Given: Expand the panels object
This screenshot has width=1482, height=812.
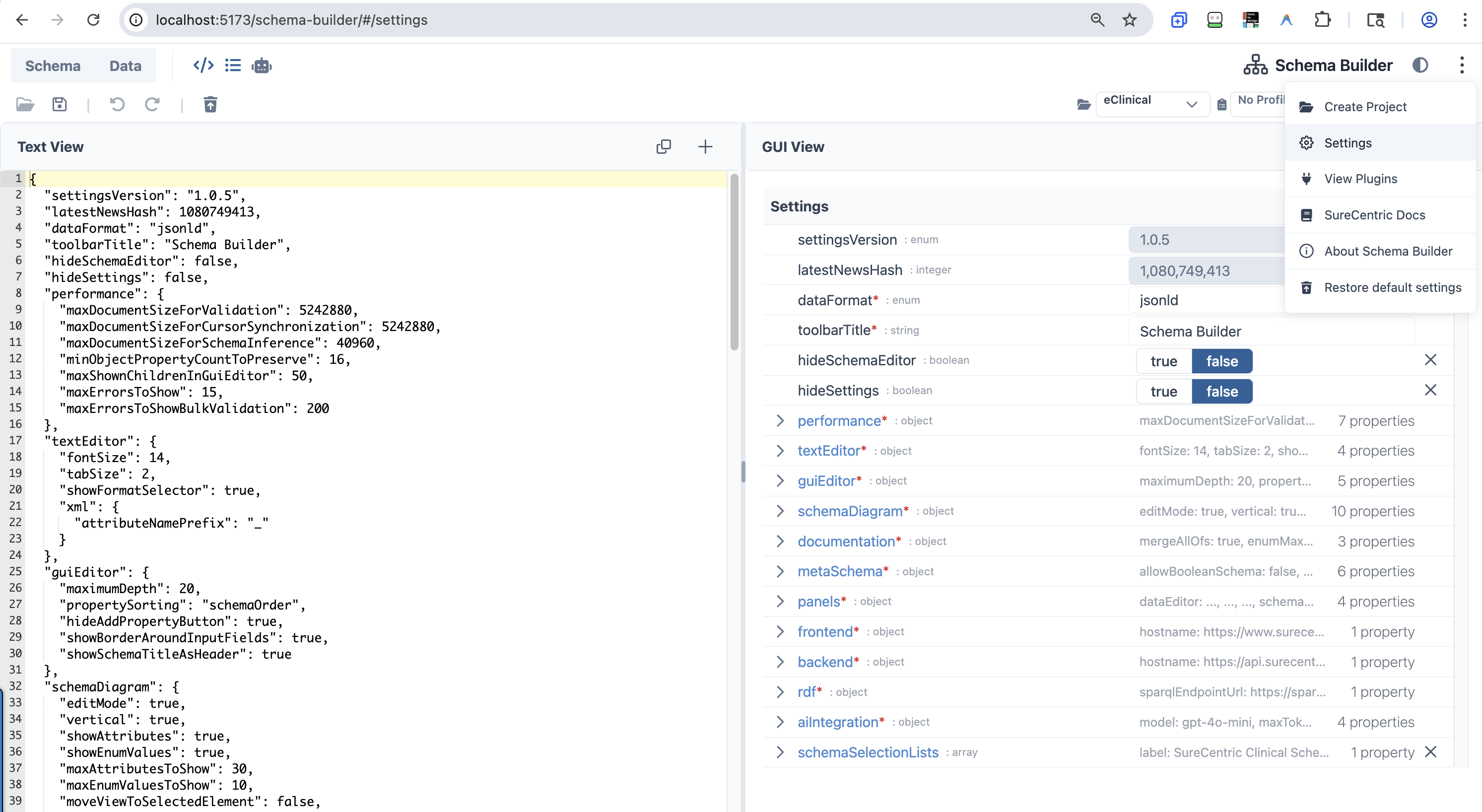Looking at the screenshot, I should [780, 602].
